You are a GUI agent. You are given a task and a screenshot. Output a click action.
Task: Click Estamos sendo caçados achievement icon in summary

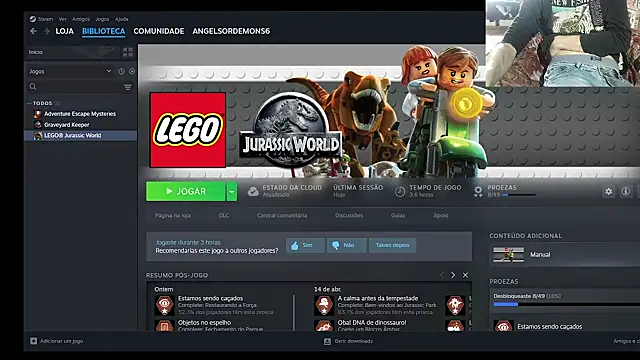[164, 305]
